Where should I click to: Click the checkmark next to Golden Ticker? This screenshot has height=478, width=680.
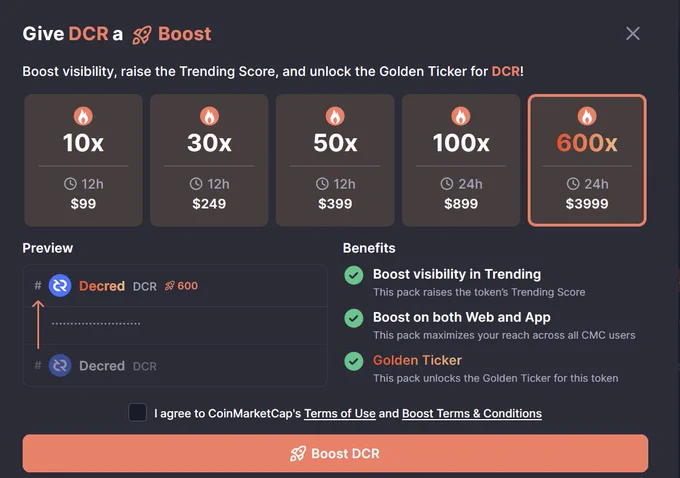point(354,361)
